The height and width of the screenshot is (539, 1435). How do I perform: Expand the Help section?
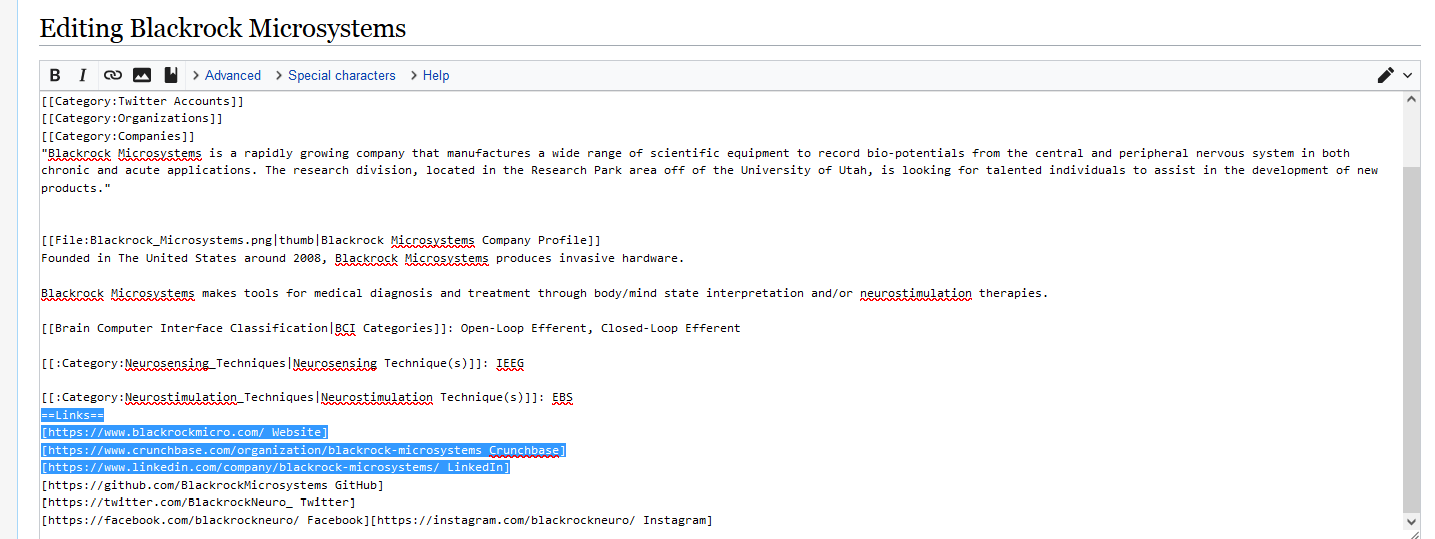tap(428, 75)
